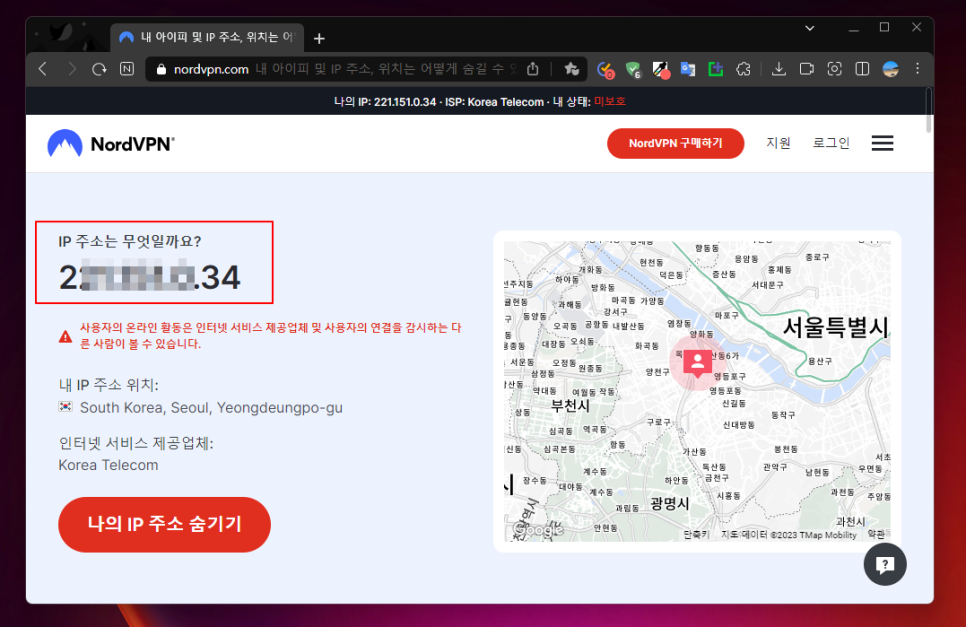Click the South Korea flag icon

click(x=65, y=407)
